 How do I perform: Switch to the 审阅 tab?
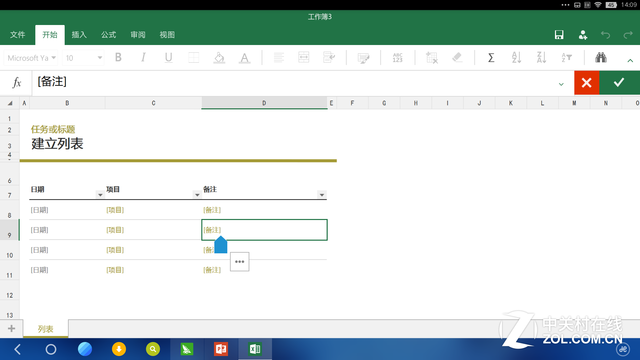point(138,35)
